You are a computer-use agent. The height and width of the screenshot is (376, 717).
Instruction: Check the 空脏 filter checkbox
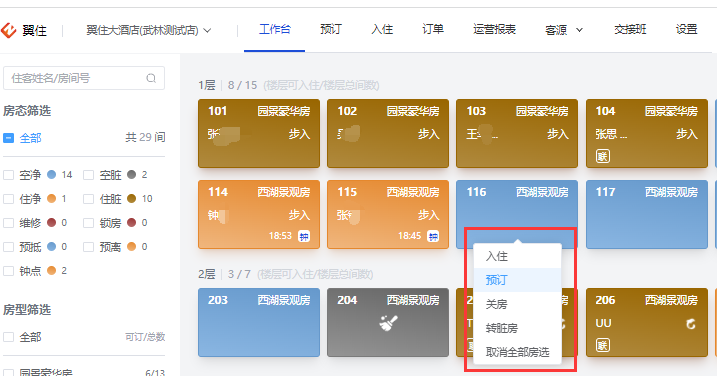tap(88, 175)
